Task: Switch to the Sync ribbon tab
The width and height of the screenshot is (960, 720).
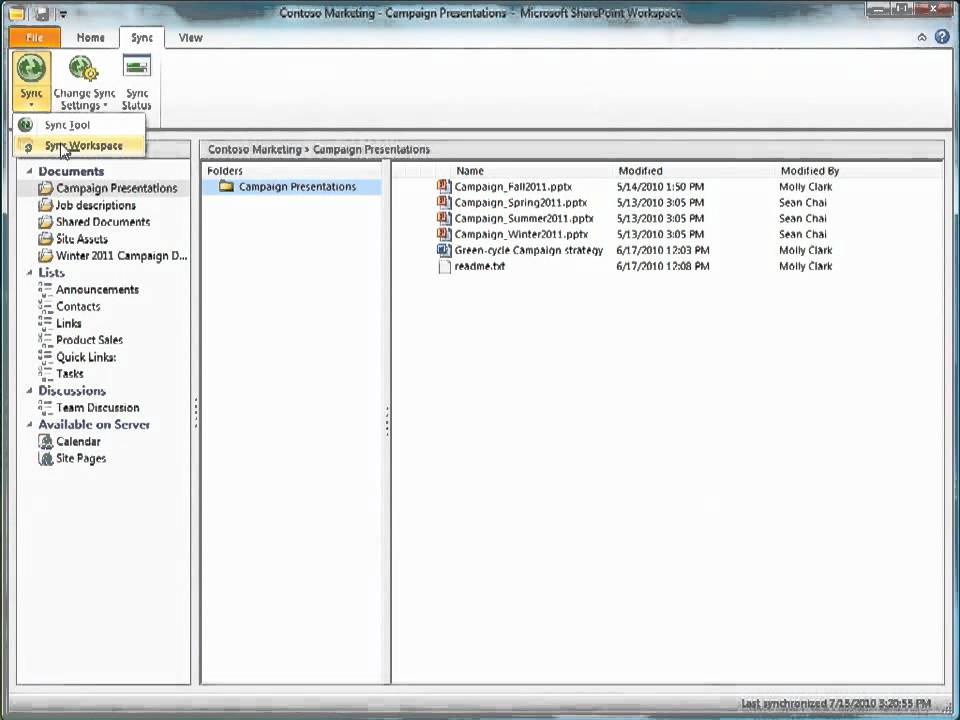Action: point(141,37)
